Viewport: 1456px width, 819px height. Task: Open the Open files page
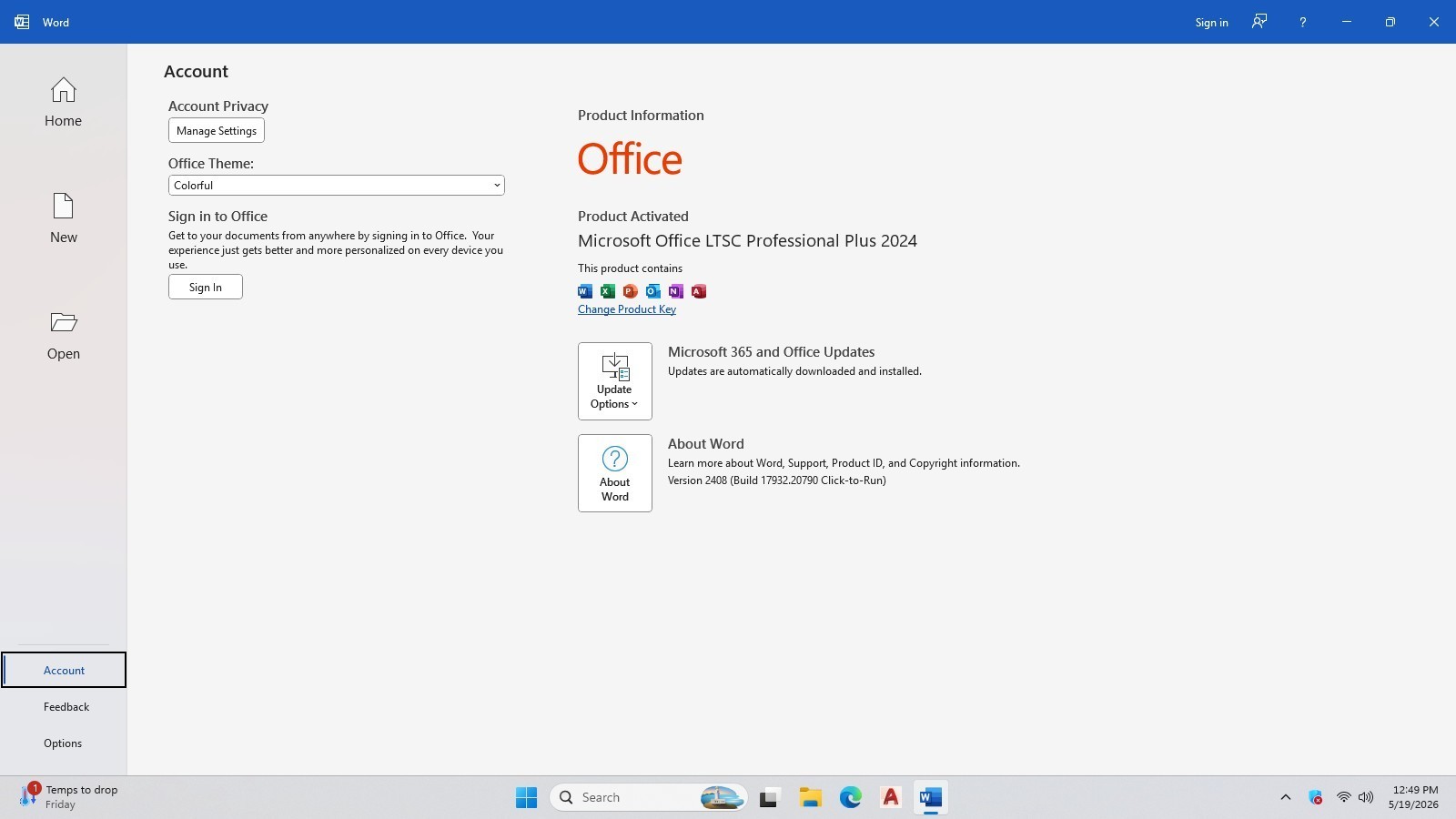[x=63, y=335]
